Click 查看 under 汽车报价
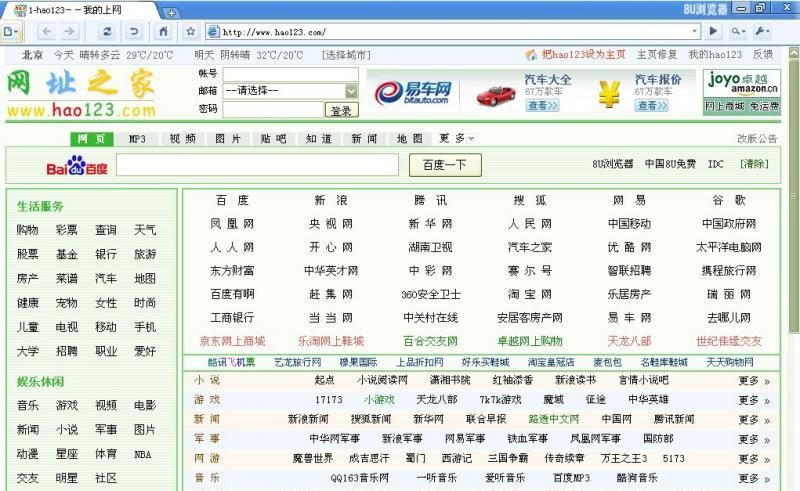The height and width of the screenshot is (491, 800). (652, 105)
